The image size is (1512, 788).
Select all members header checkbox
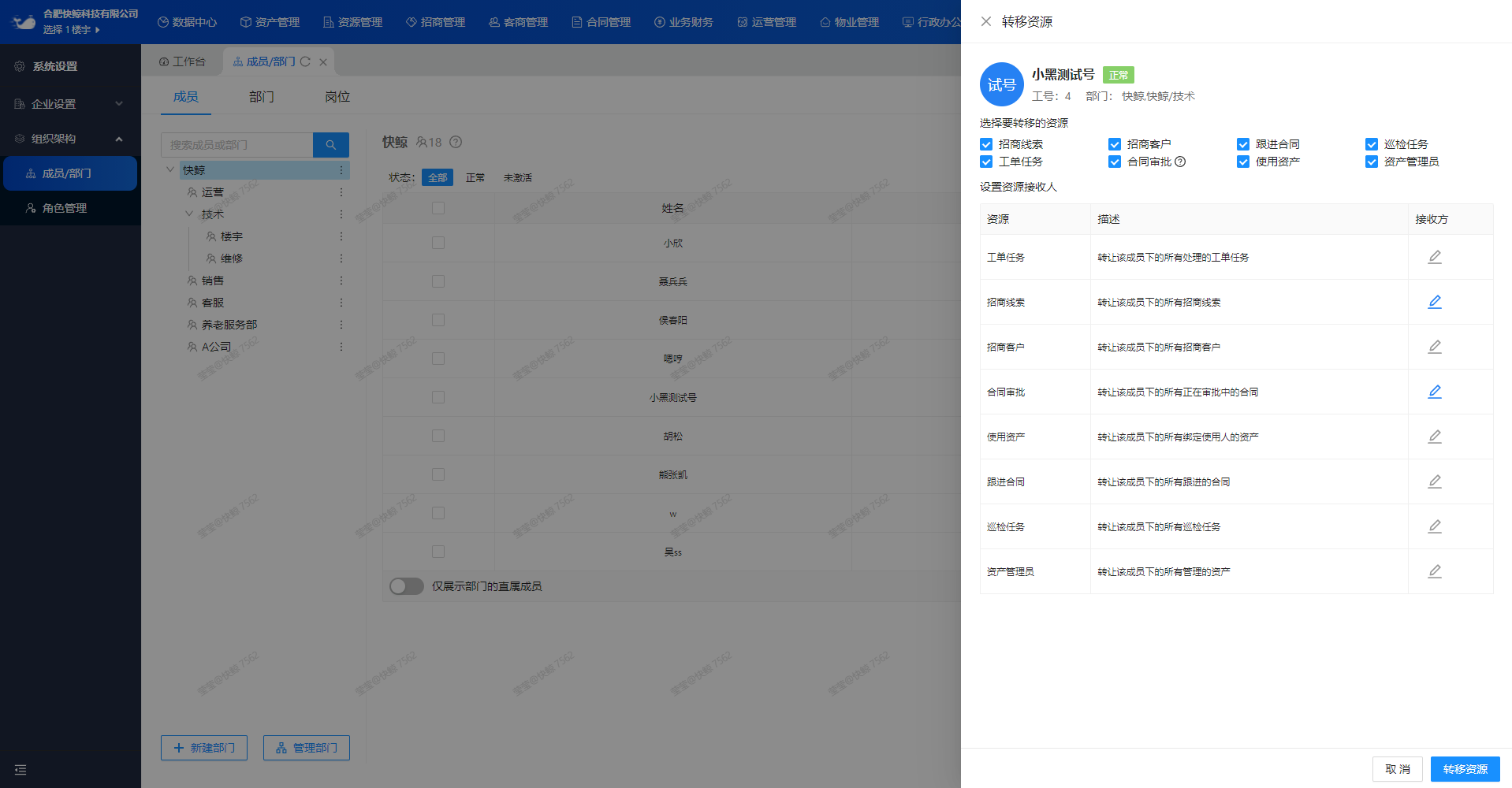tap(438, 208)
